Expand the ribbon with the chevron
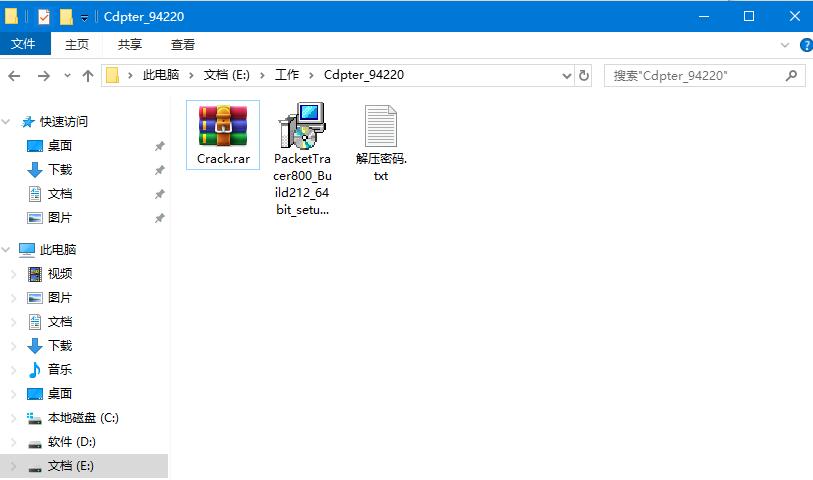 (x=784, y=45)
